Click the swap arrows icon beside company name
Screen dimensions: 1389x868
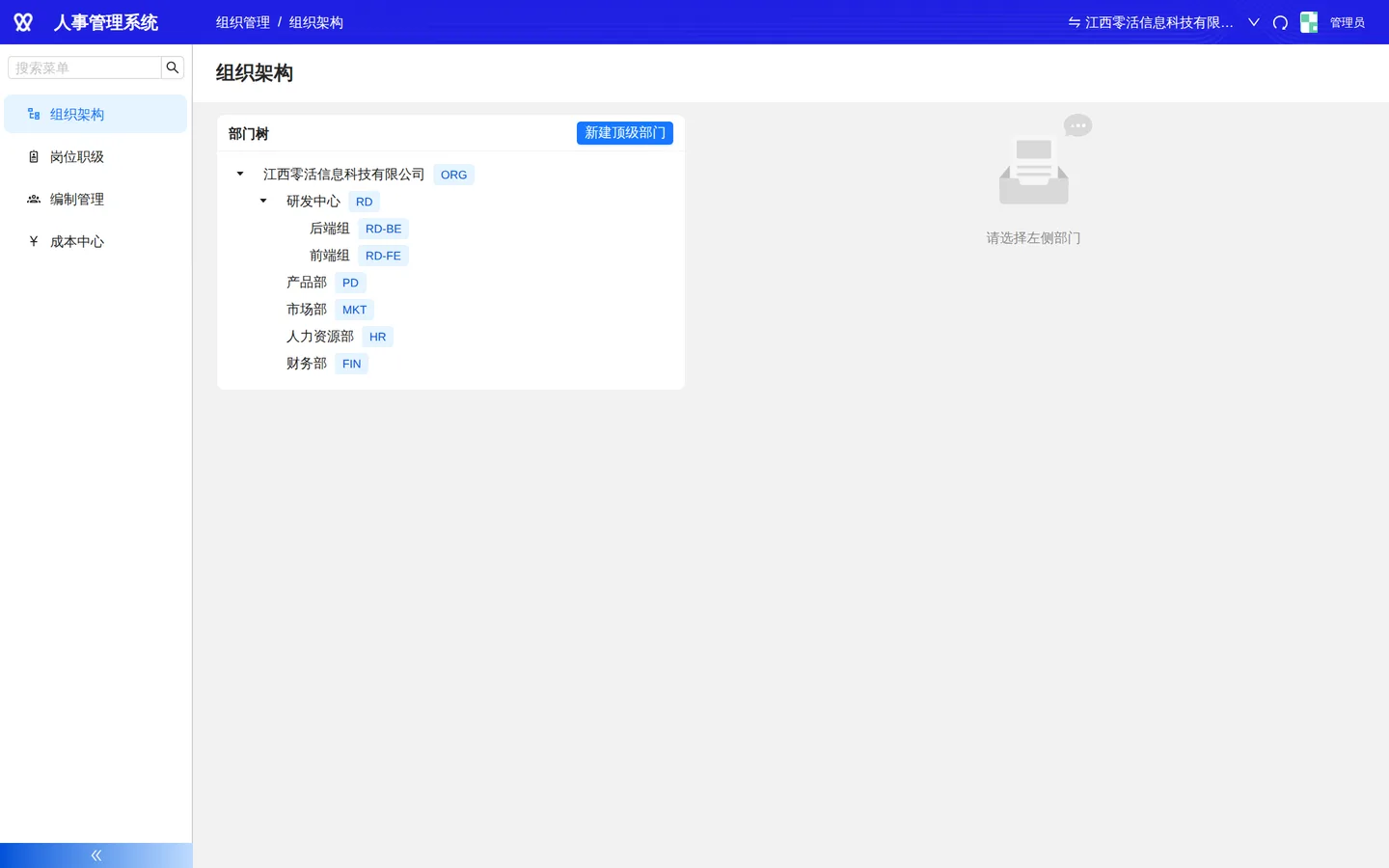[1074, 22]
